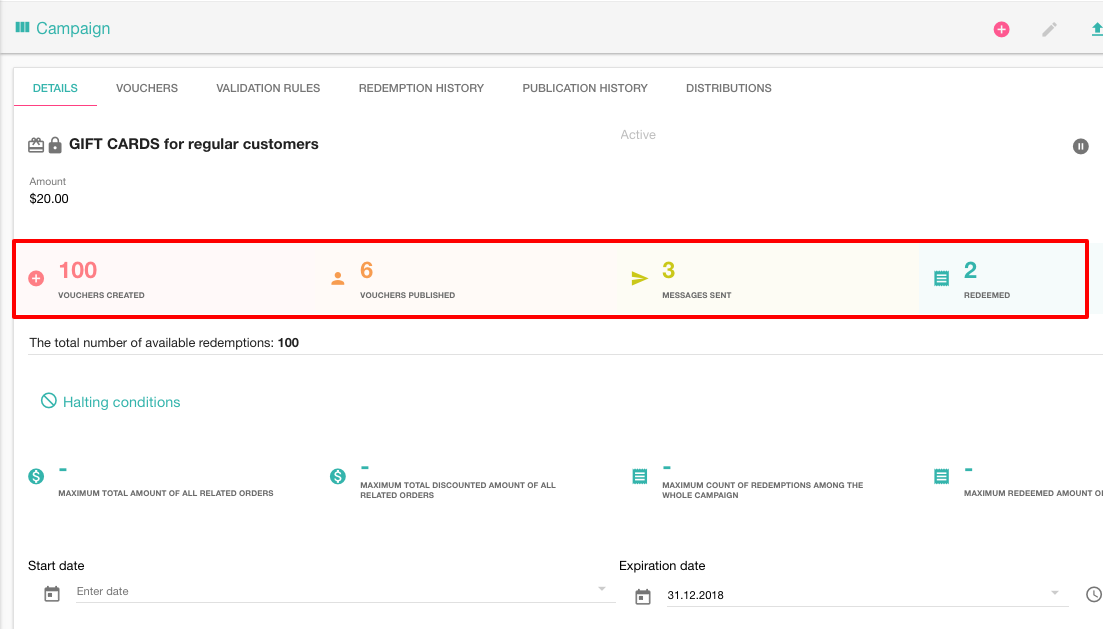This screenshot has width=1103, height=629.
Task: Open the Publication History tab
Action: 585,88
